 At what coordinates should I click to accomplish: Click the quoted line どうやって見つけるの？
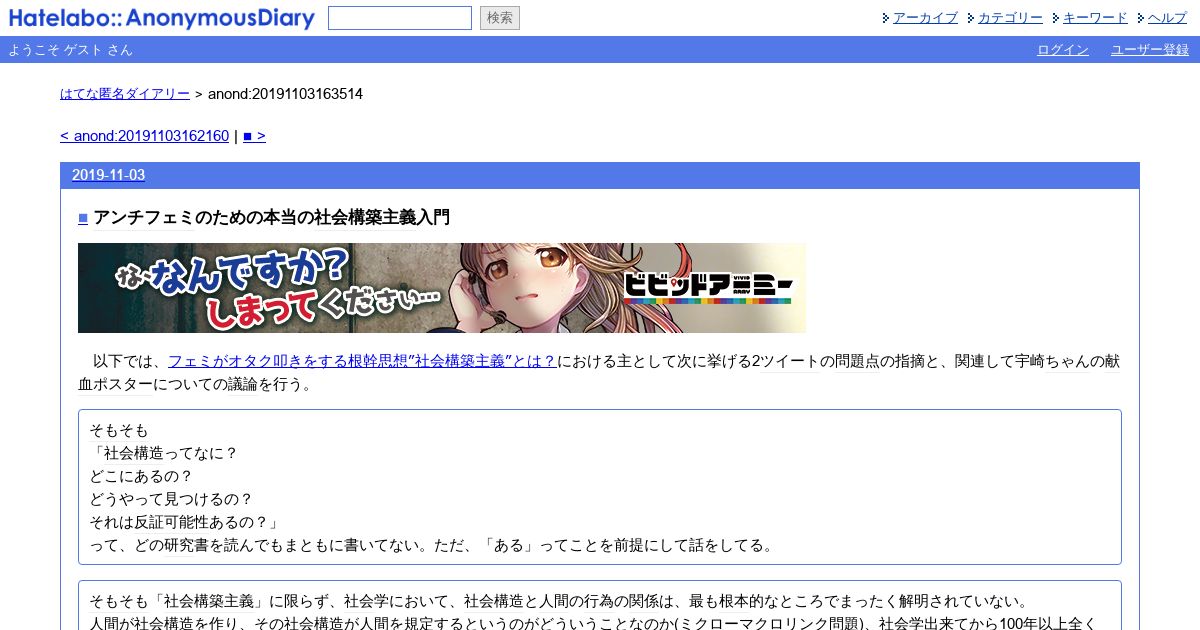click(171, 499)
